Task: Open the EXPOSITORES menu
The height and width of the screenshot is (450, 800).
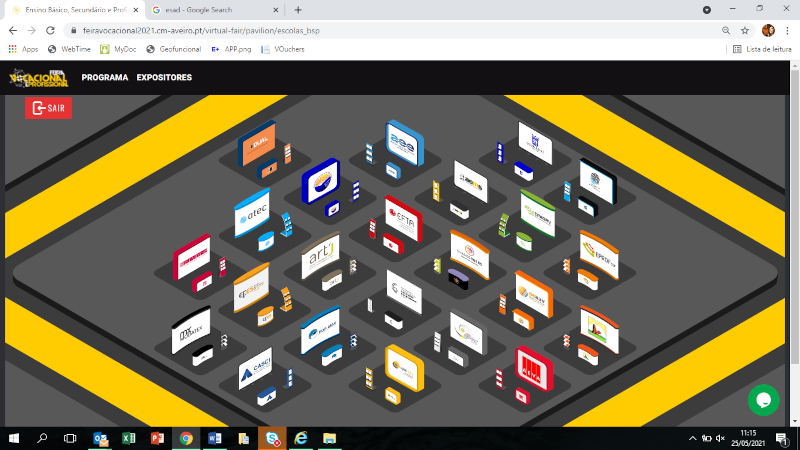Action: tap(164, 78)
